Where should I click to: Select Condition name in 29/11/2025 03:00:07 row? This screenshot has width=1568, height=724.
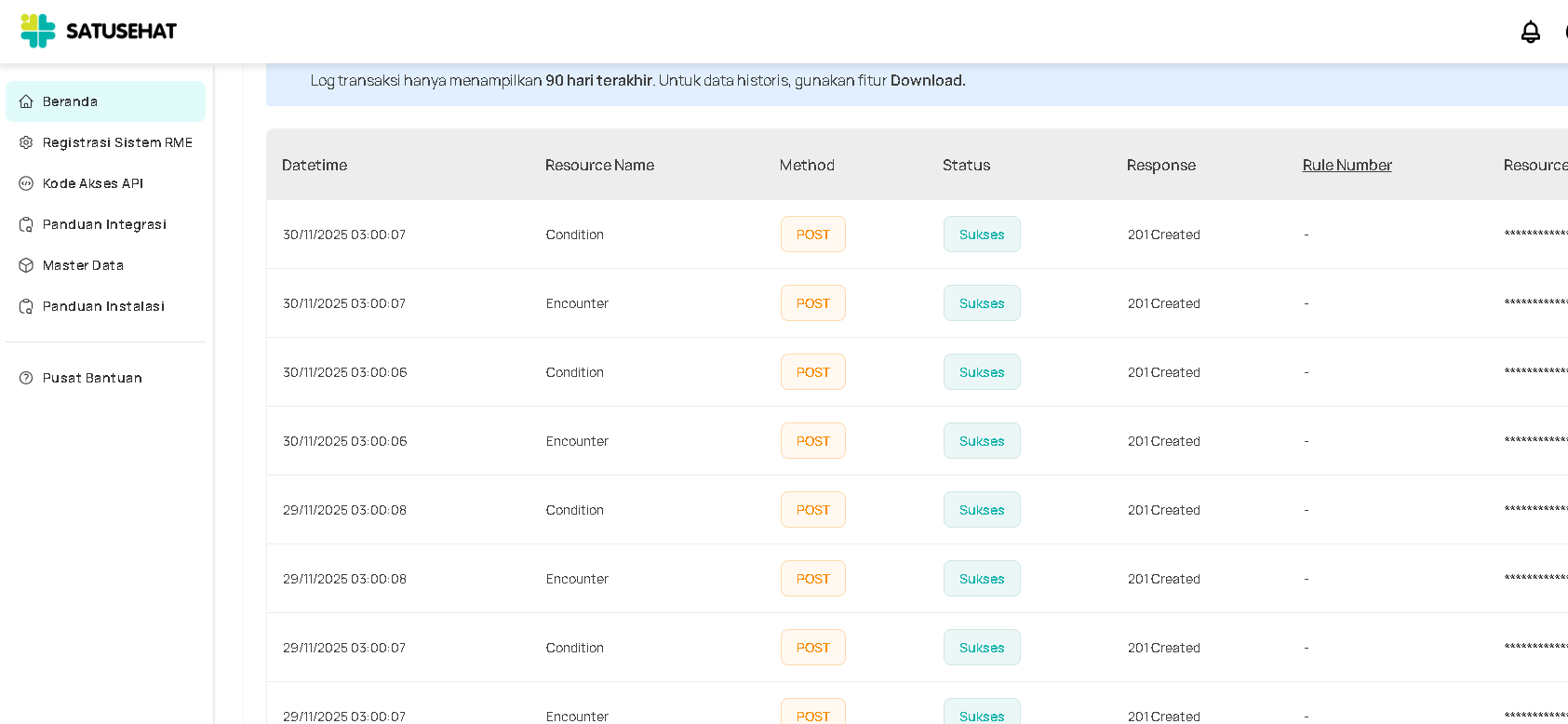(x=574, y=648)
